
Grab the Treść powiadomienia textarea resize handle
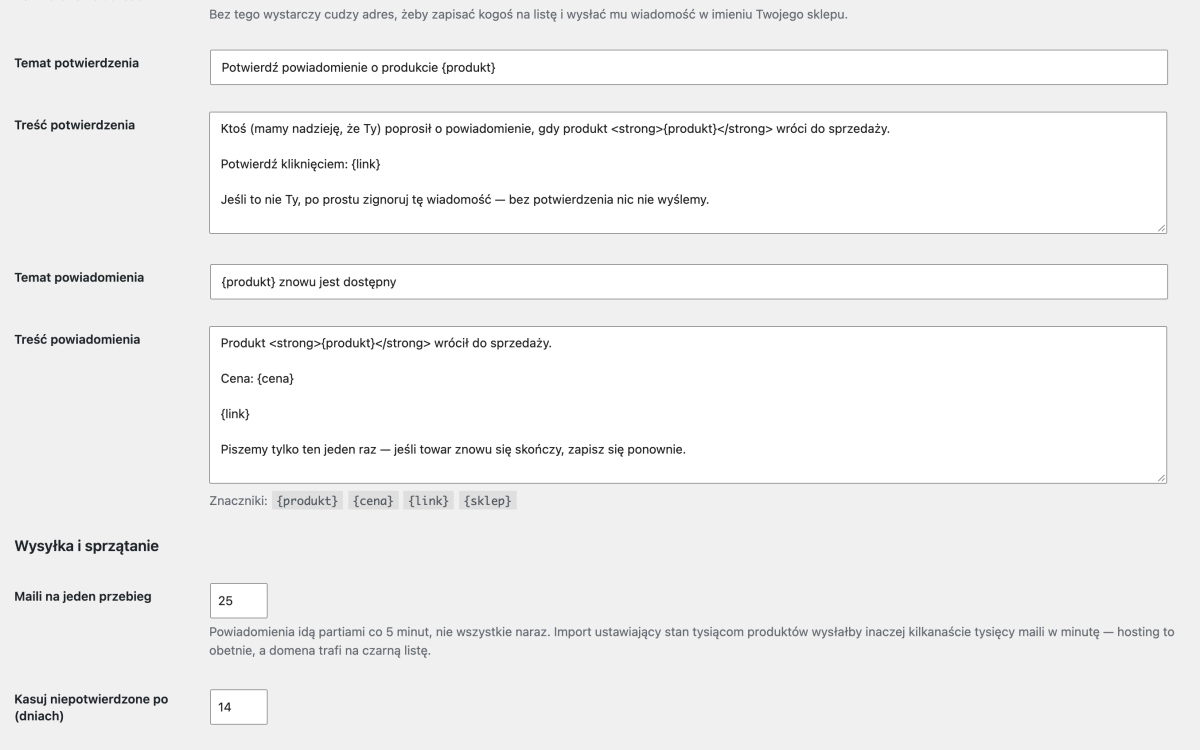pos(1161,478)
